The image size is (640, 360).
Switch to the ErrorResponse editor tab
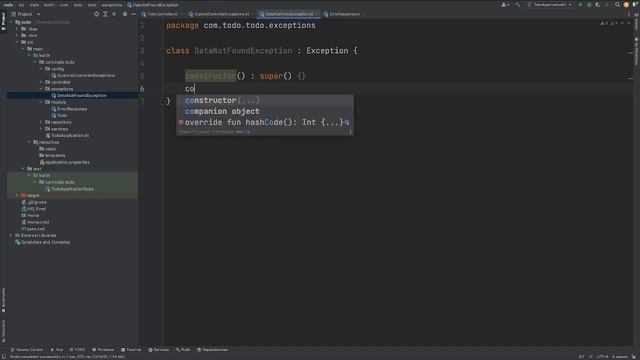click(344, 14)
